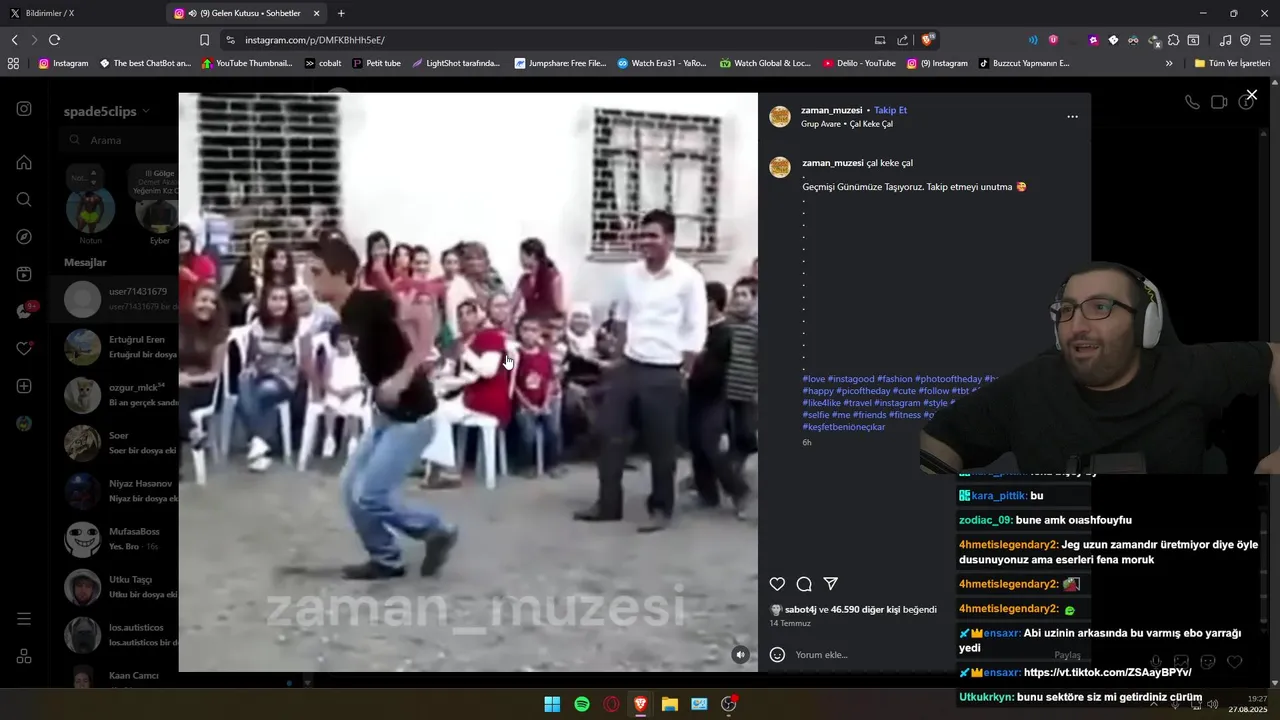
Task: Open the Tüm Yer İşaretleri bookmarks folder
Action: (x=1232, y=63)
